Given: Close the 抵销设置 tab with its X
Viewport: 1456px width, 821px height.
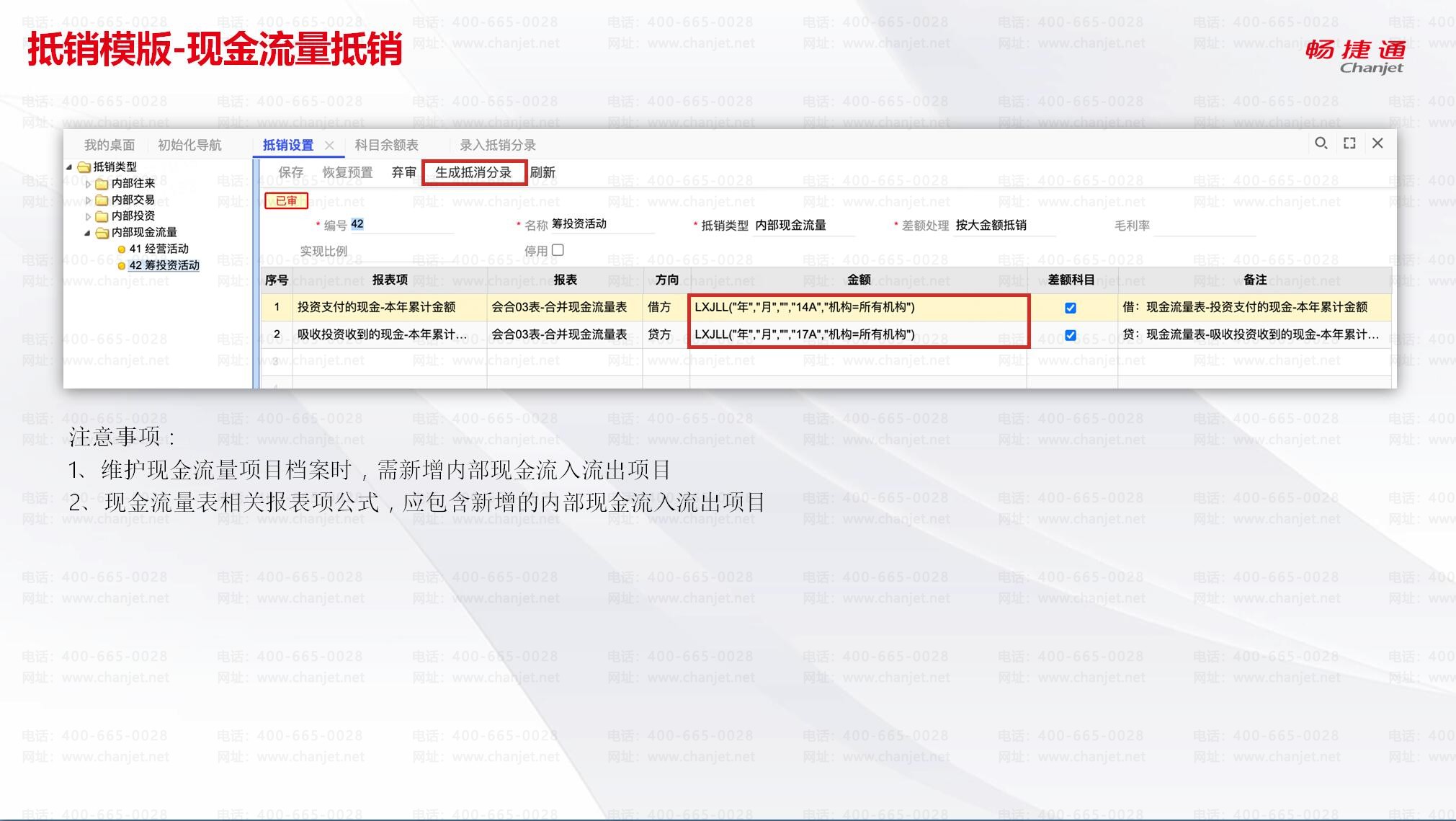Looking at the screenshot, I should 329,146.
